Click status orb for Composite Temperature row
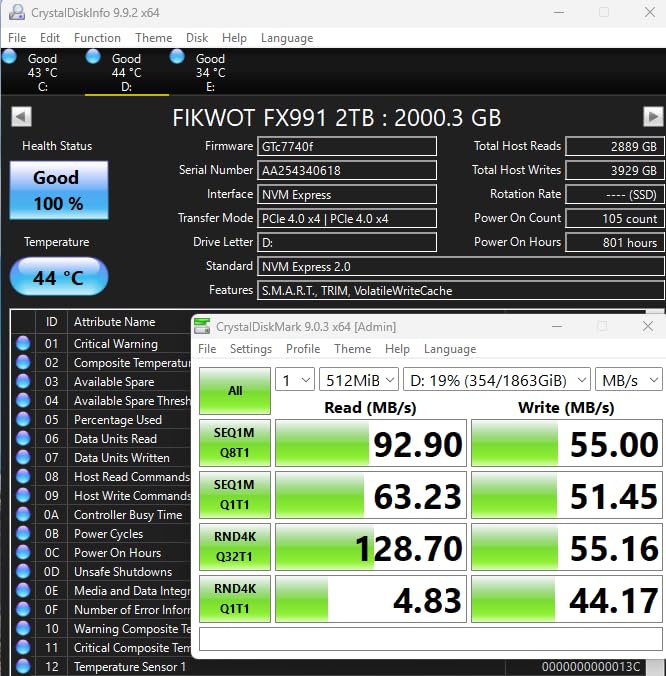 click(x=23, y=363)
